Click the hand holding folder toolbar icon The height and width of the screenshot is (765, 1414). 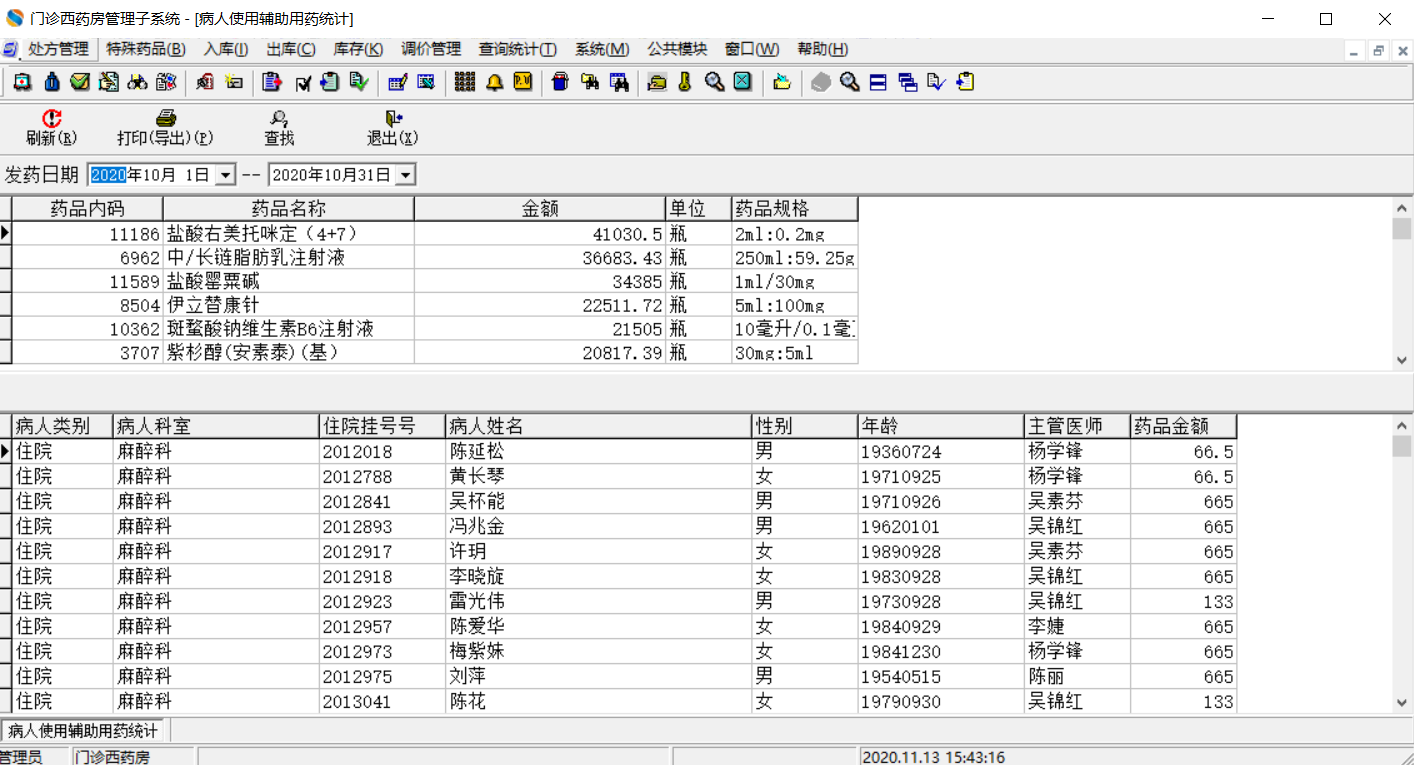656,82
